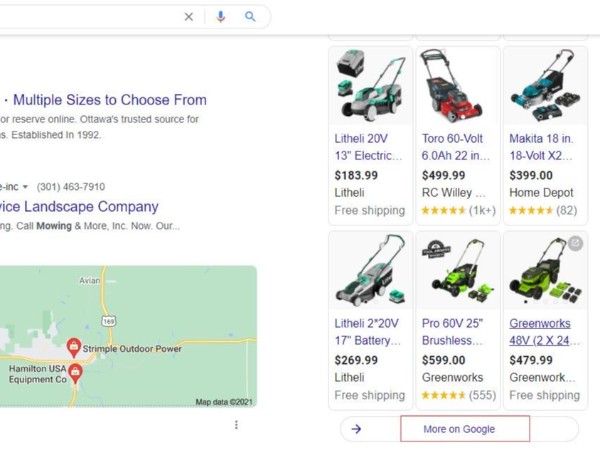
Task: Open the Landscape Company ad link
Action: [x=80, y=207]
